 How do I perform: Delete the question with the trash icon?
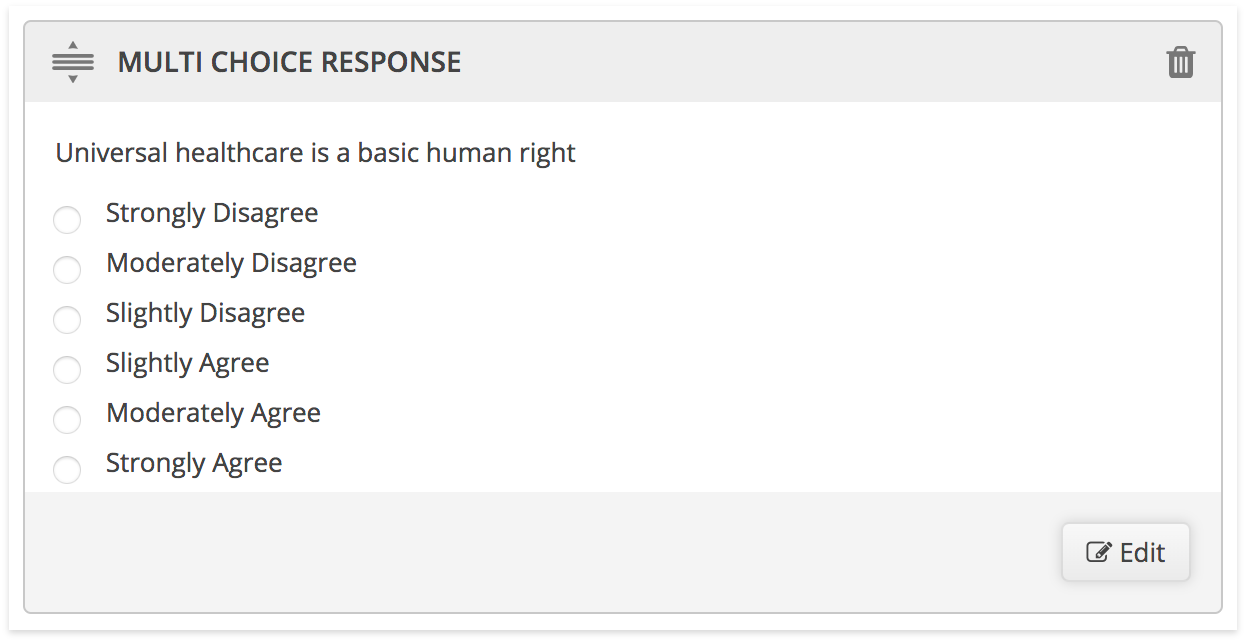coord(1181,62)
